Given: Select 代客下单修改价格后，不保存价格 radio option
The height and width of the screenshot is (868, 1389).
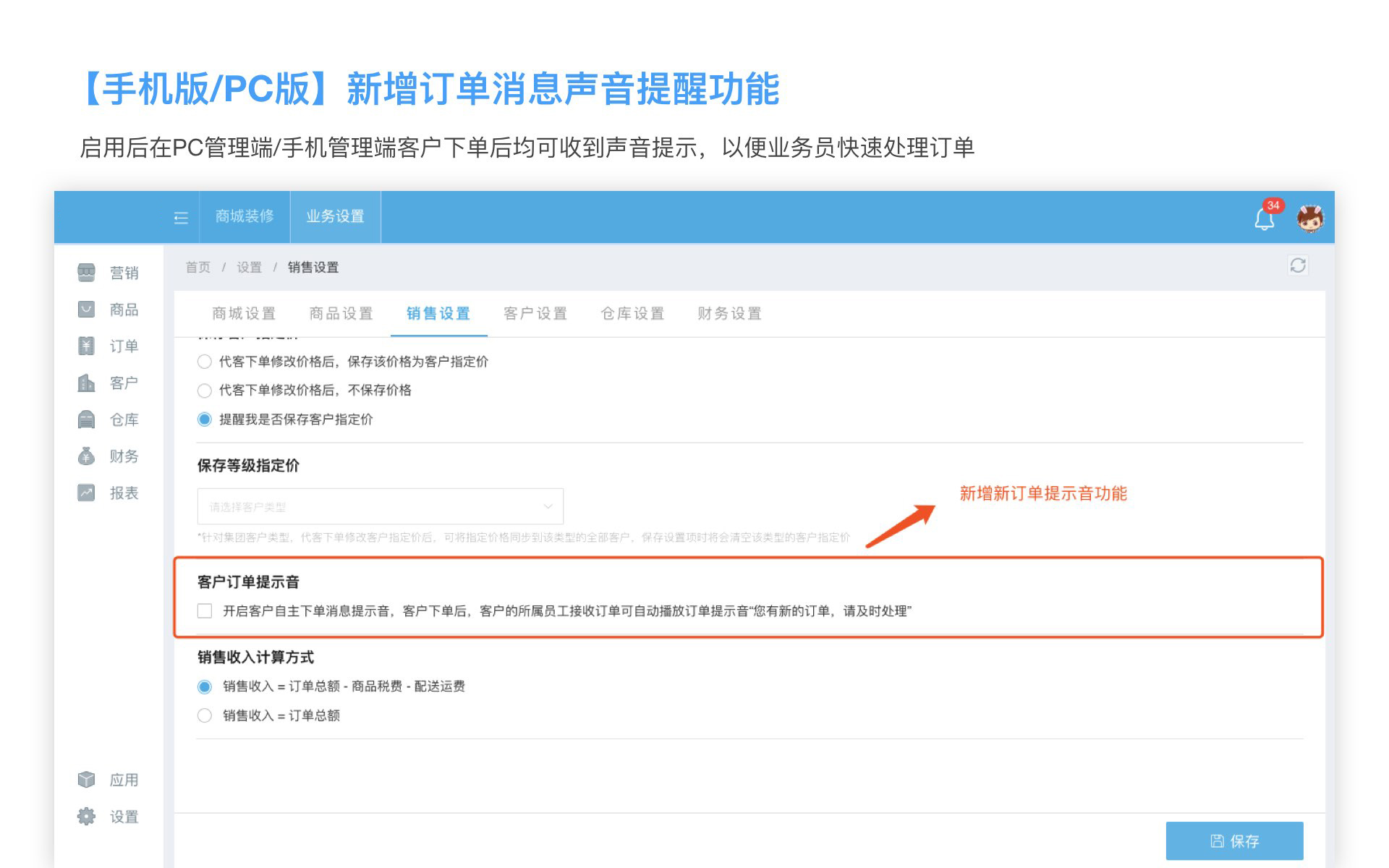Looking at the screenshot, I should click(x=205, y=391).
